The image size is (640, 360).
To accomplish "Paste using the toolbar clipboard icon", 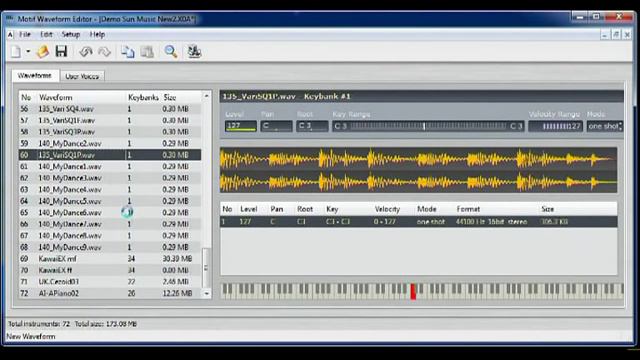I will (x=147, y=52).
